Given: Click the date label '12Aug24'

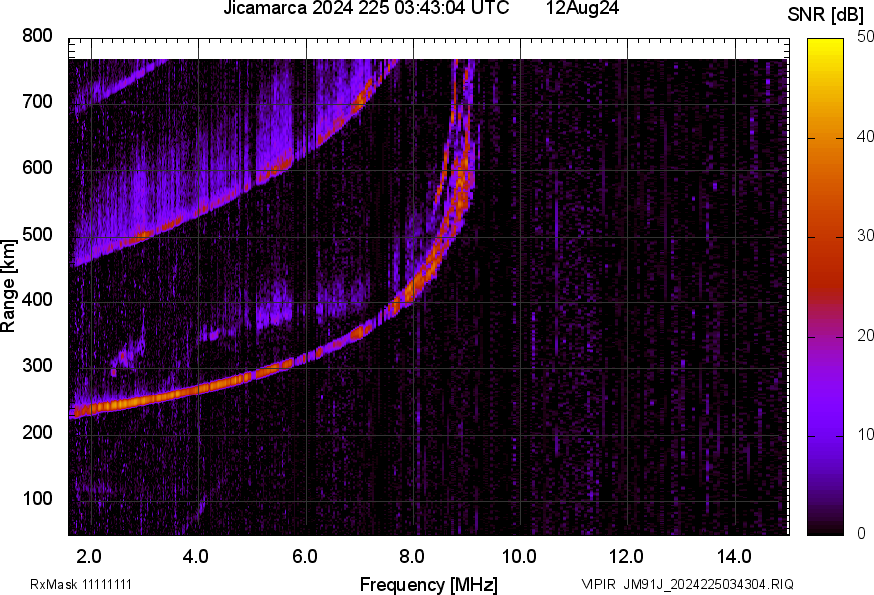Looking at the screenshot, I should pyautogui.click(x=582, y=8).
